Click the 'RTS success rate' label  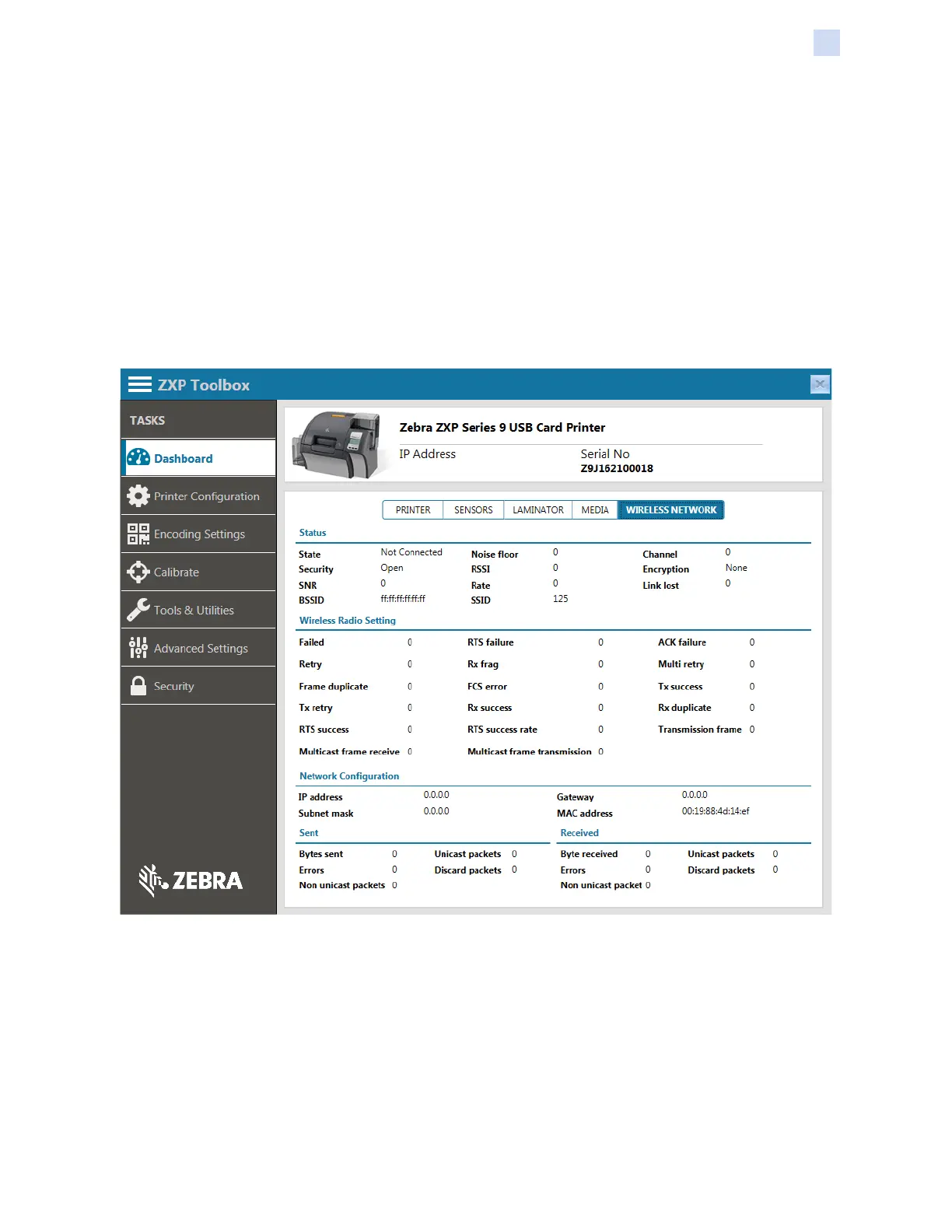(502, 730)
